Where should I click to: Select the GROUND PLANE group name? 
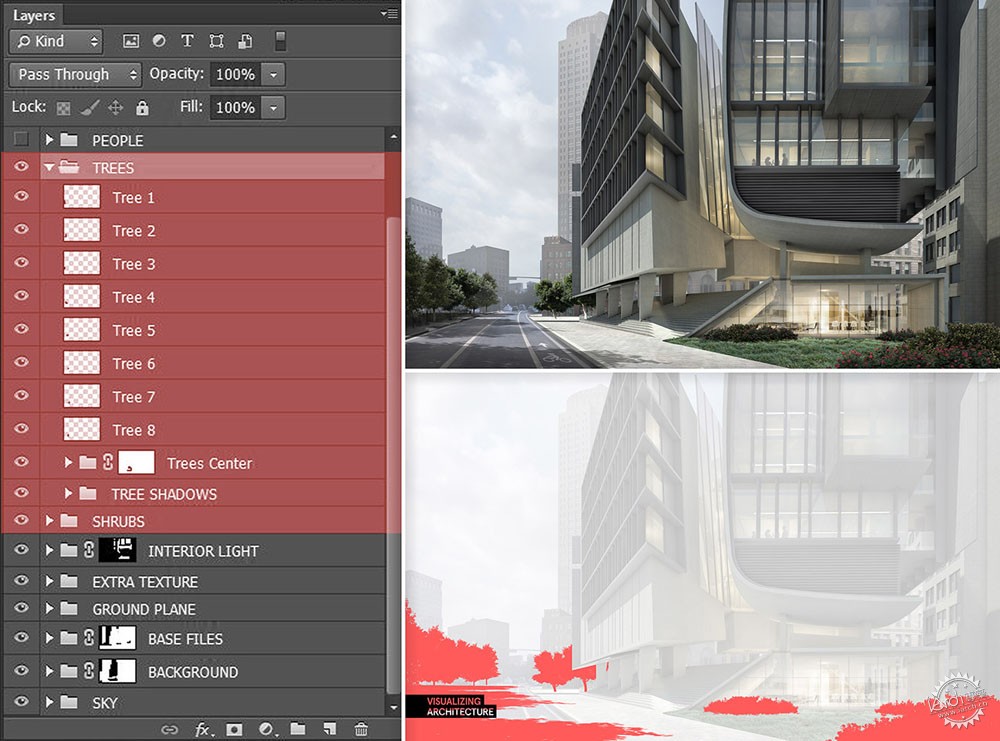[x=144, y=609]
